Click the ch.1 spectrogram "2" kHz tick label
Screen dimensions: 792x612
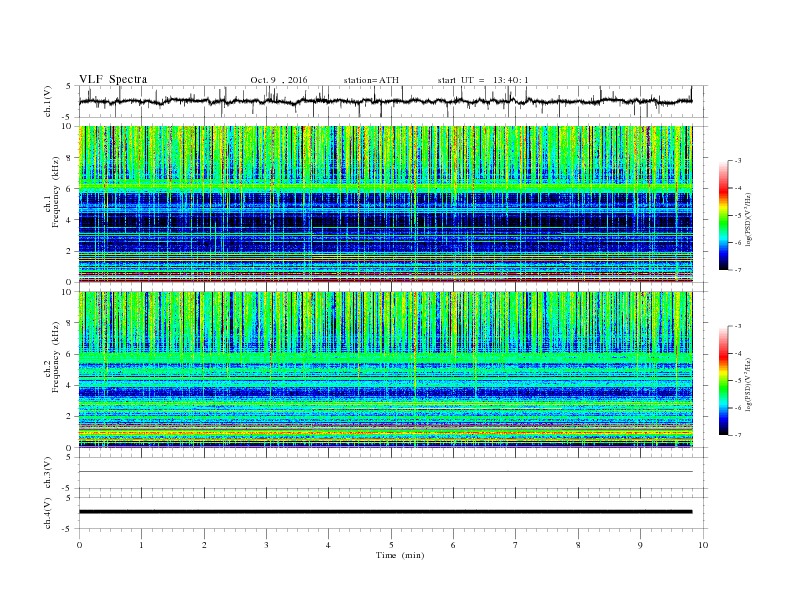69,251
